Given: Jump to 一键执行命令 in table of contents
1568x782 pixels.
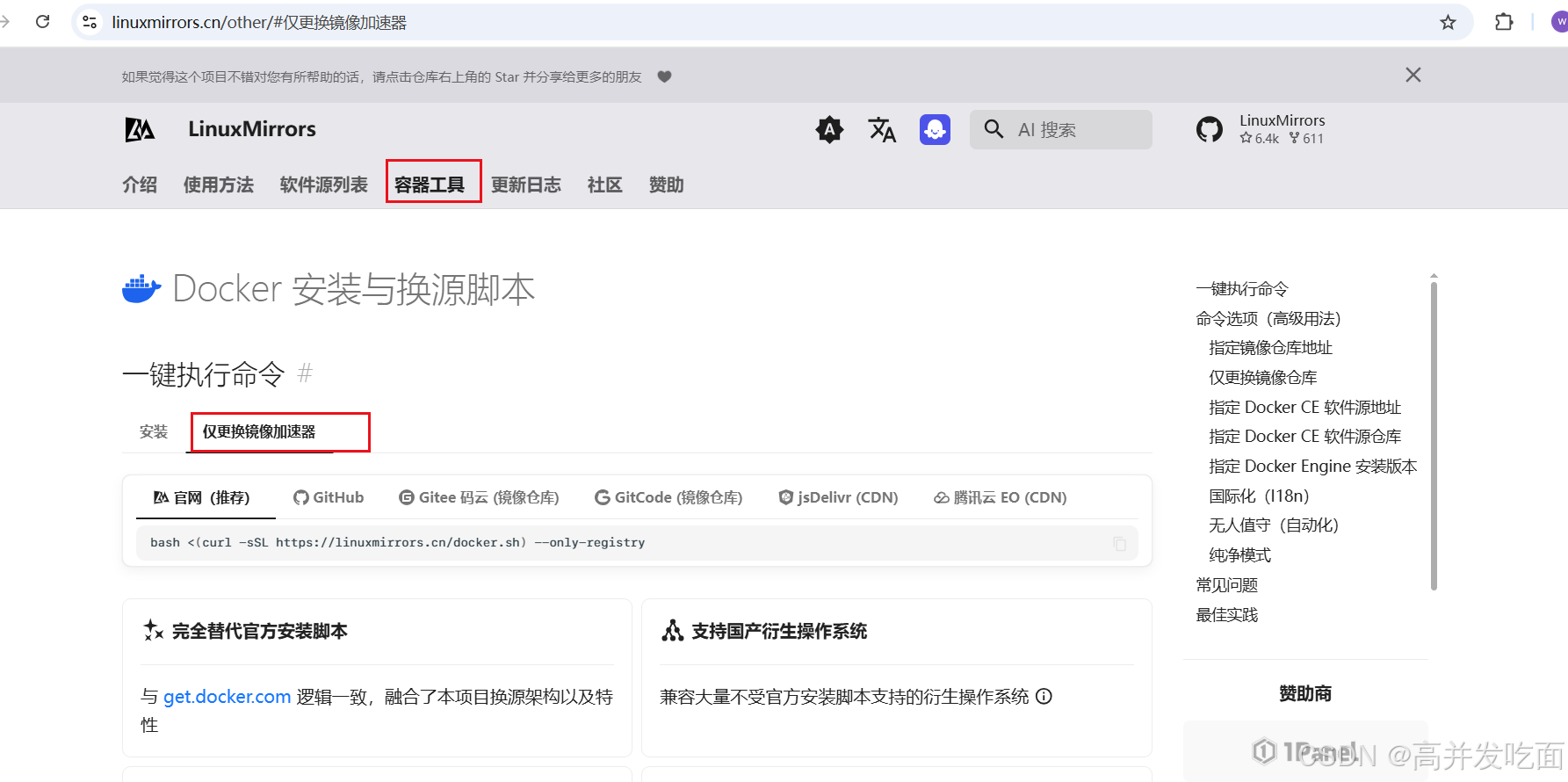Looking at the screenshot, I should pos(1241,289).
